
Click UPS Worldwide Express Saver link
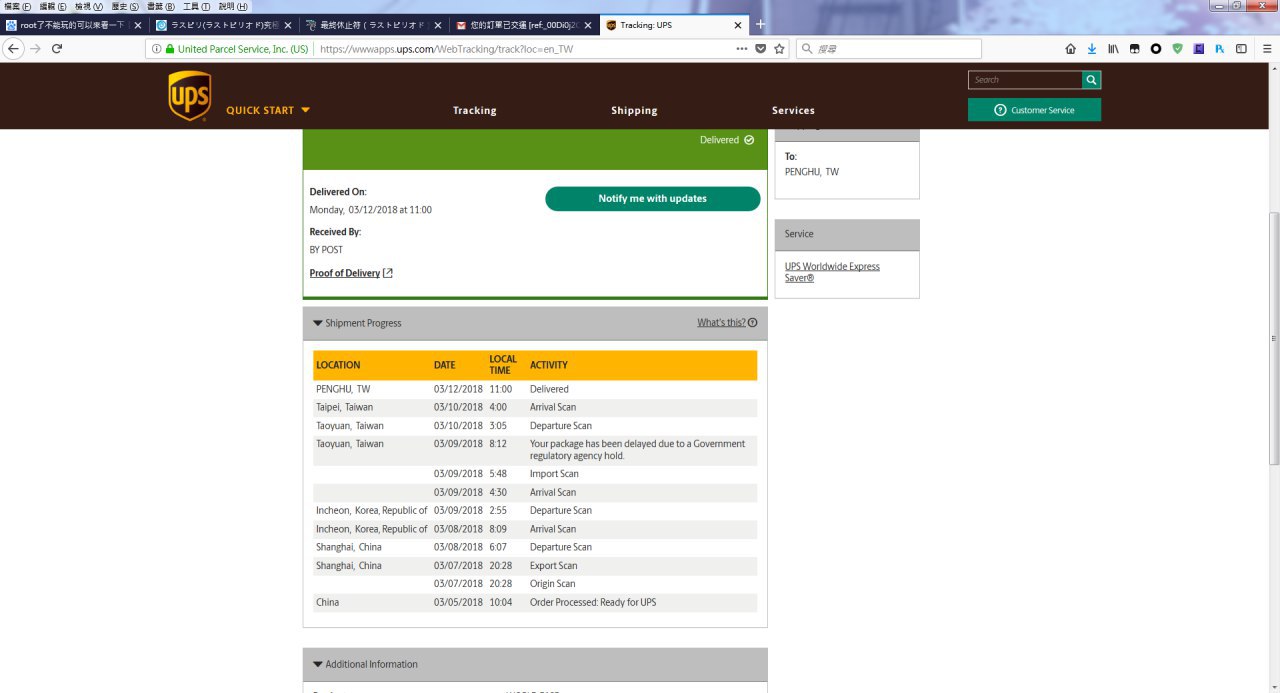pyautogui.click(x=832, y=272)
